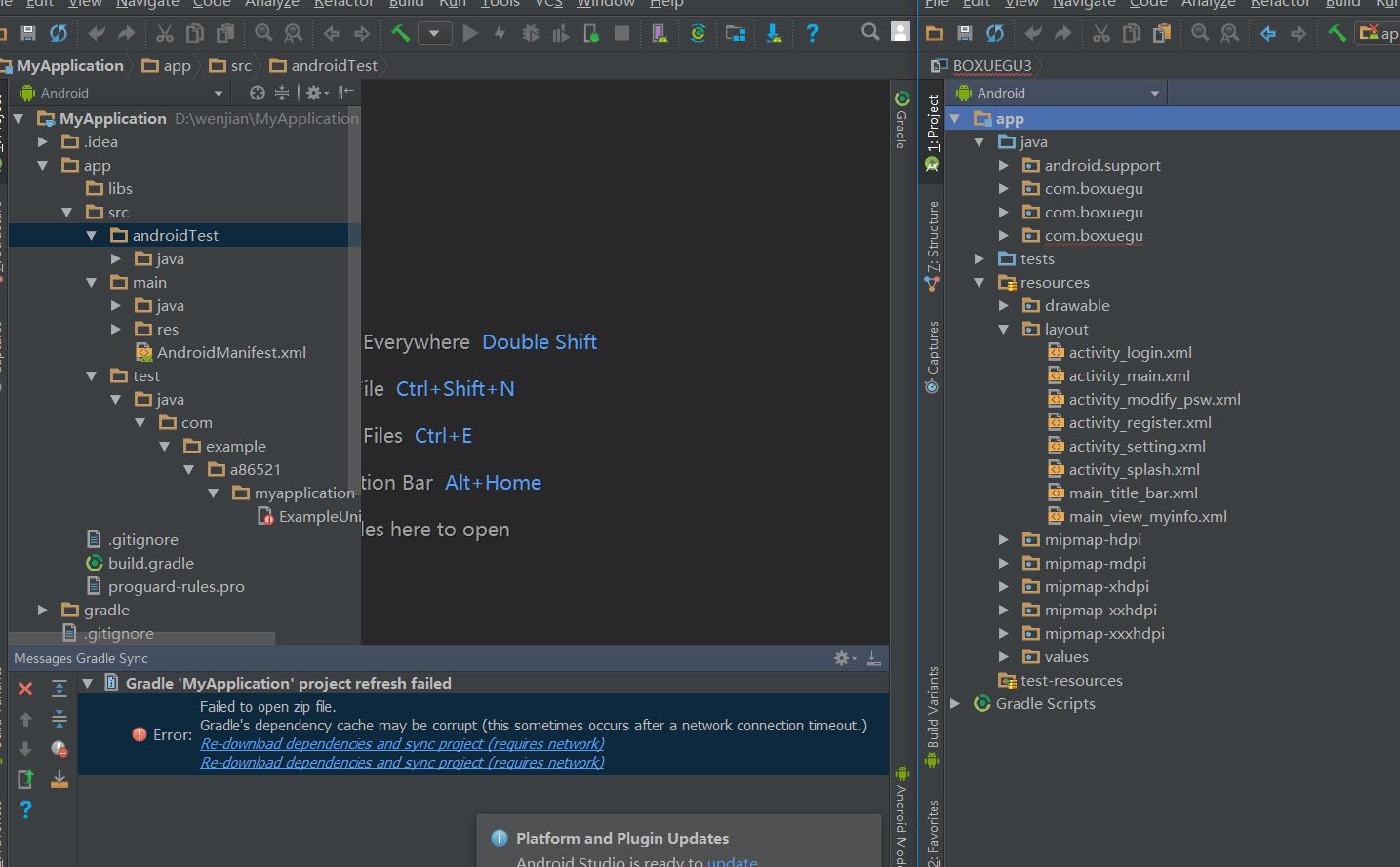Toggle autoscroll to source in Messages panel
The width and height of the screenshot is (1400, 867).
point(59,779)
